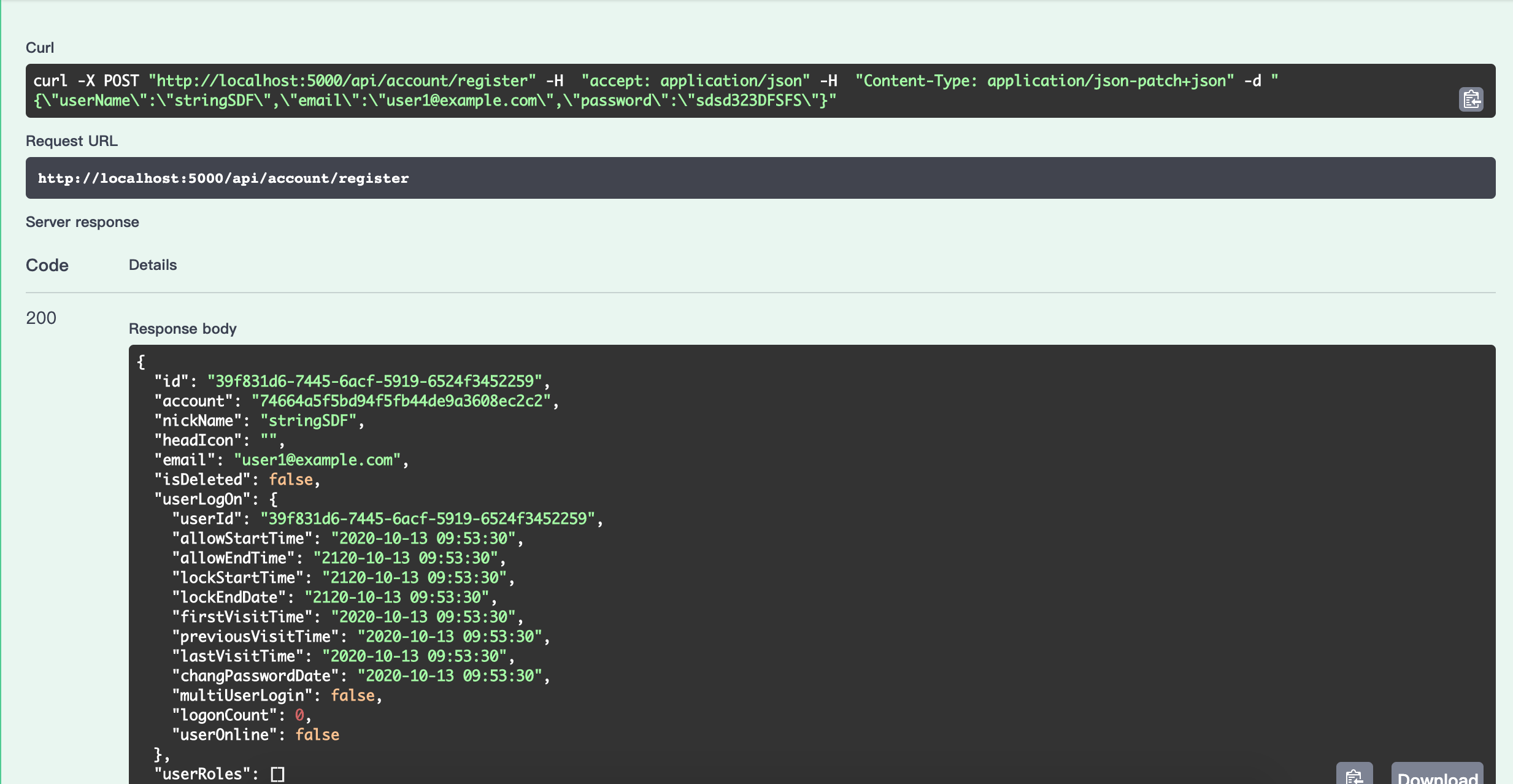Click the "Code" column header
This screenshot has height=784, width=1513.
pyautogui.click(x=47, y=265)
